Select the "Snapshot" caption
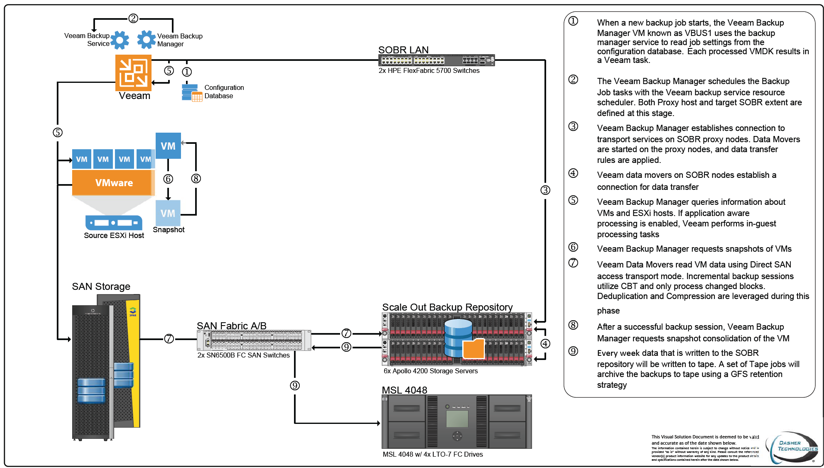 pyautogui.click(x=169, y=230)
